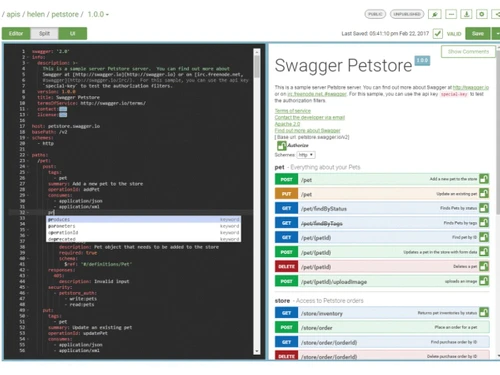
Task: Go to 'helen' breadcrumb link
Action: tap(36, 14)
